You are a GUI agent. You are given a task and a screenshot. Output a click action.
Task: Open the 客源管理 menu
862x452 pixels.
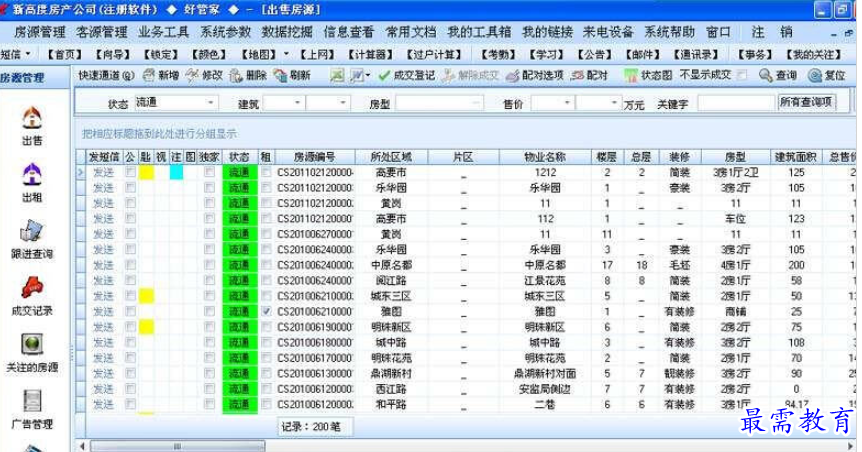point(102,32)
